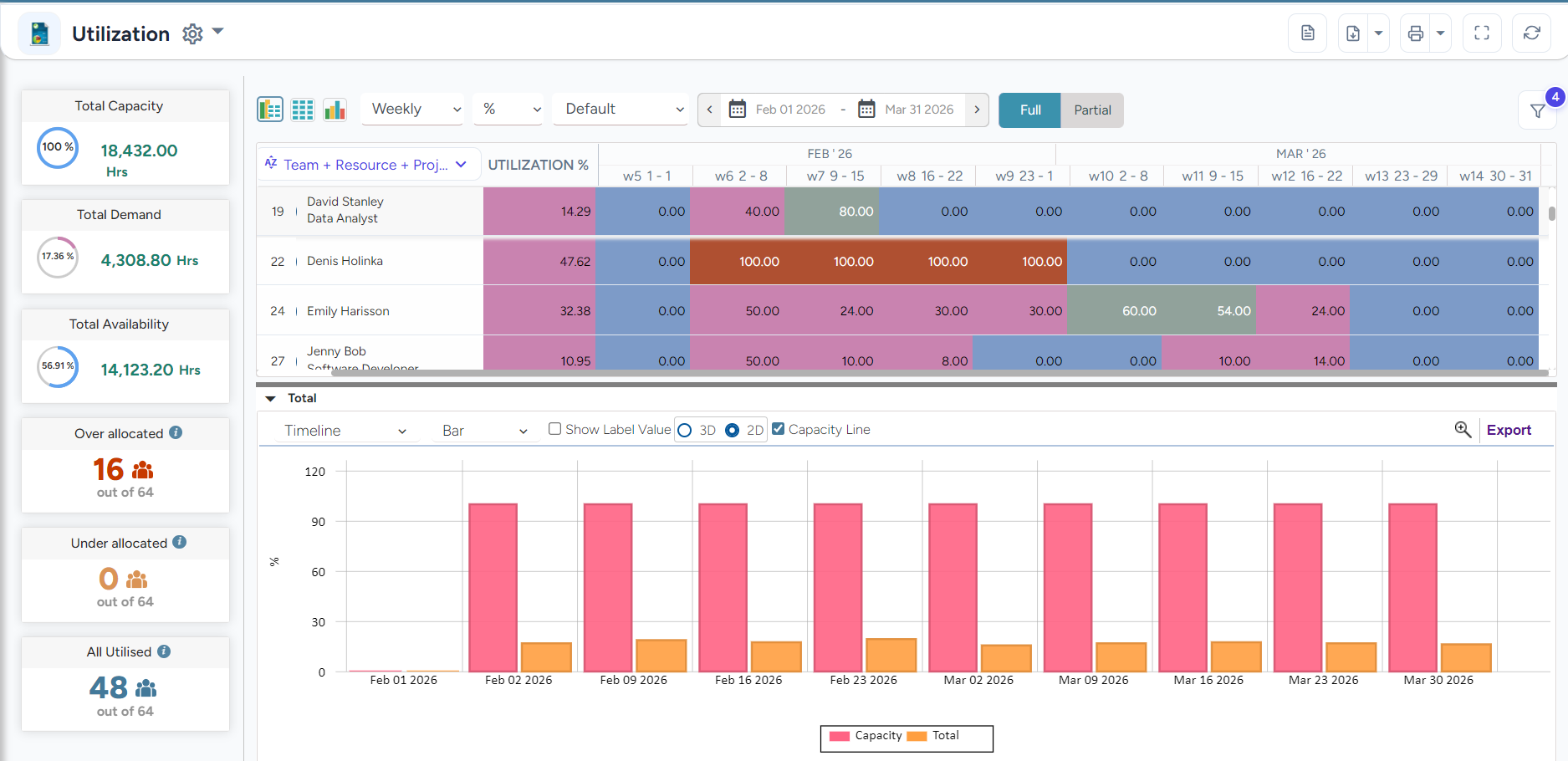Enter fullscreen using the expand icon

1481,33
